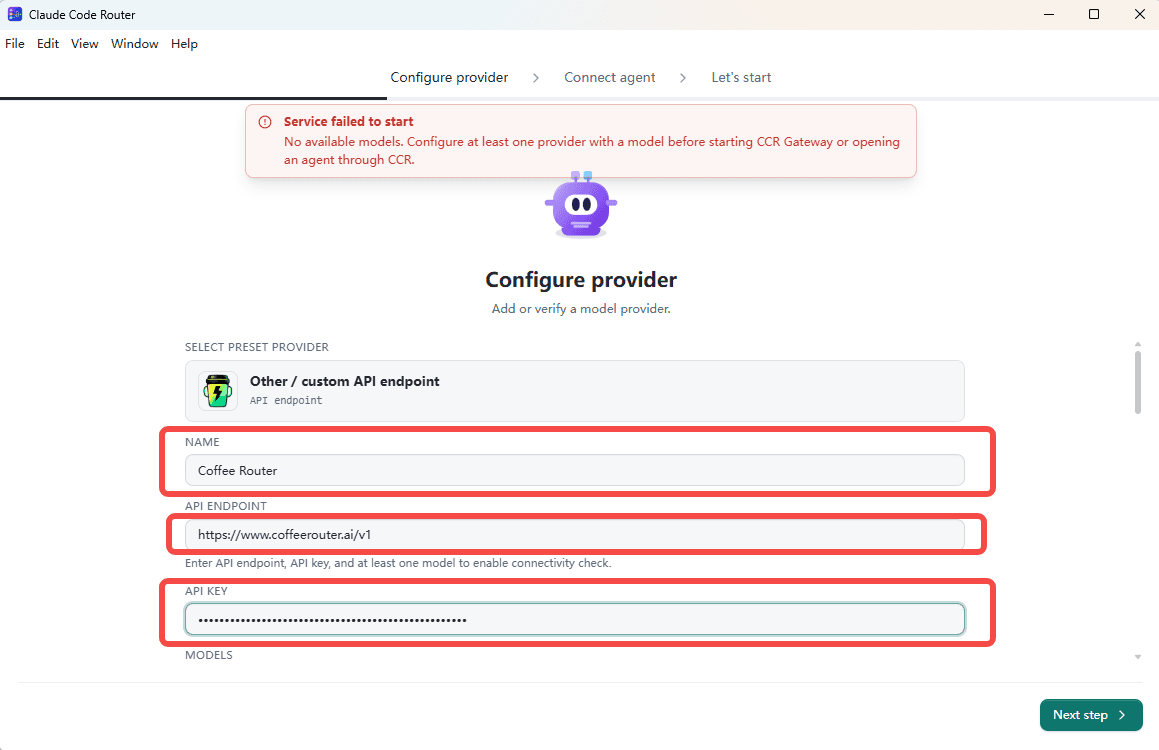Image resolution: width=1159 pixels, height=750 pixels.
Task: Open the Other / custom API endpoint preset selector
Action: (574, 391)
